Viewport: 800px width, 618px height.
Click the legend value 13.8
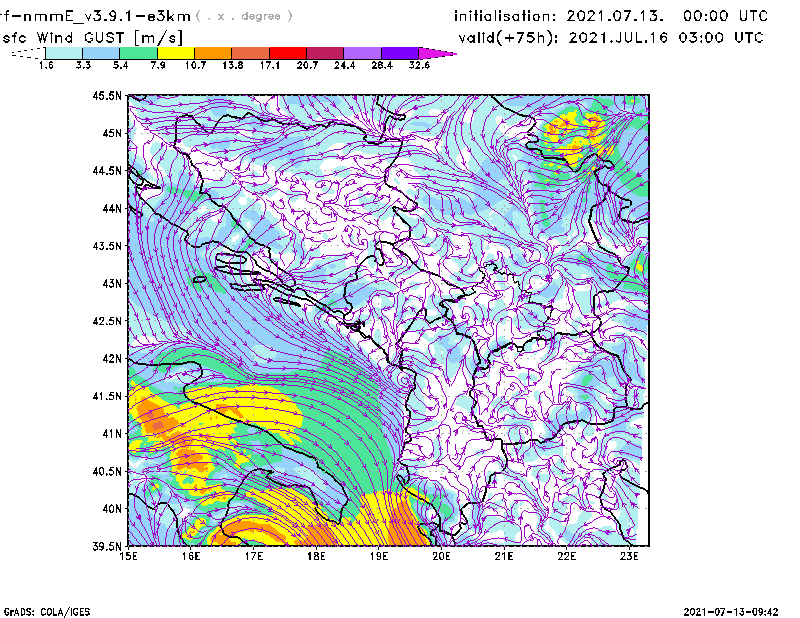232,65
